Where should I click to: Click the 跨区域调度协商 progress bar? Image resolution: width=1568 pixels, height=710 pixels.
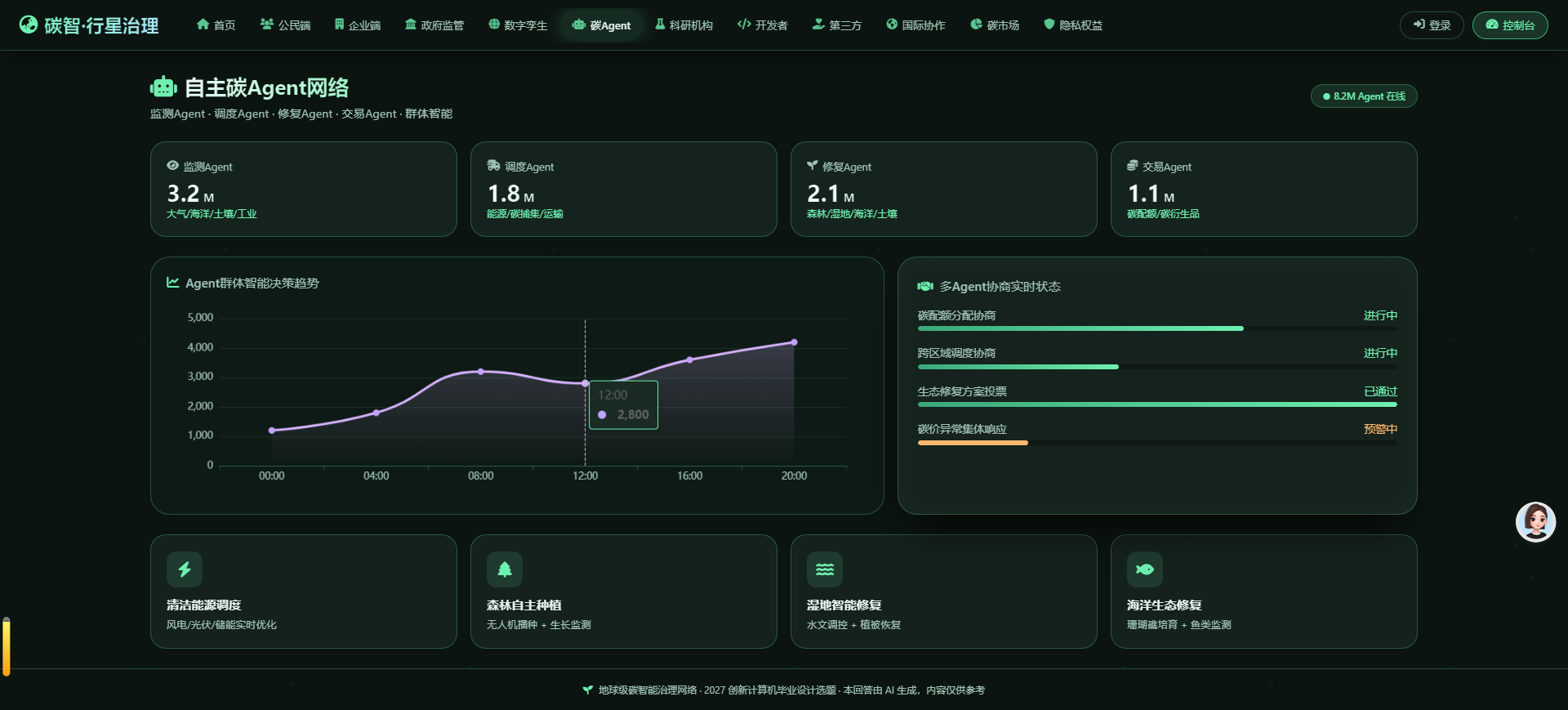click(x=1157, y=367)
